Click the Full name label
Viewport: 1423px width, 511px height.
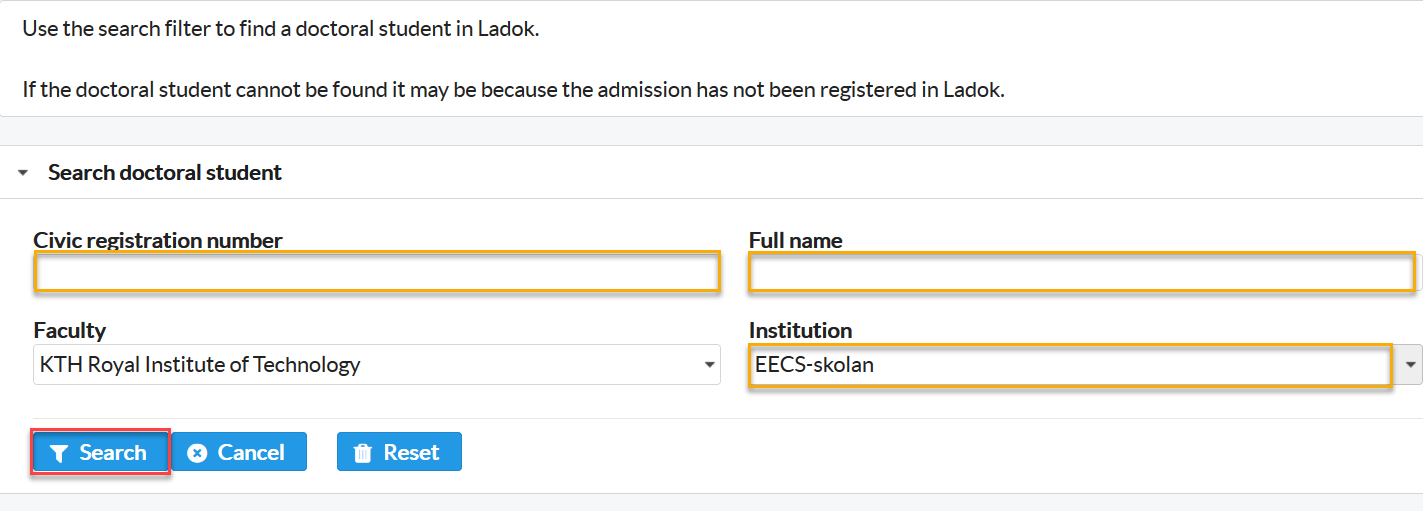click(796, 240)
